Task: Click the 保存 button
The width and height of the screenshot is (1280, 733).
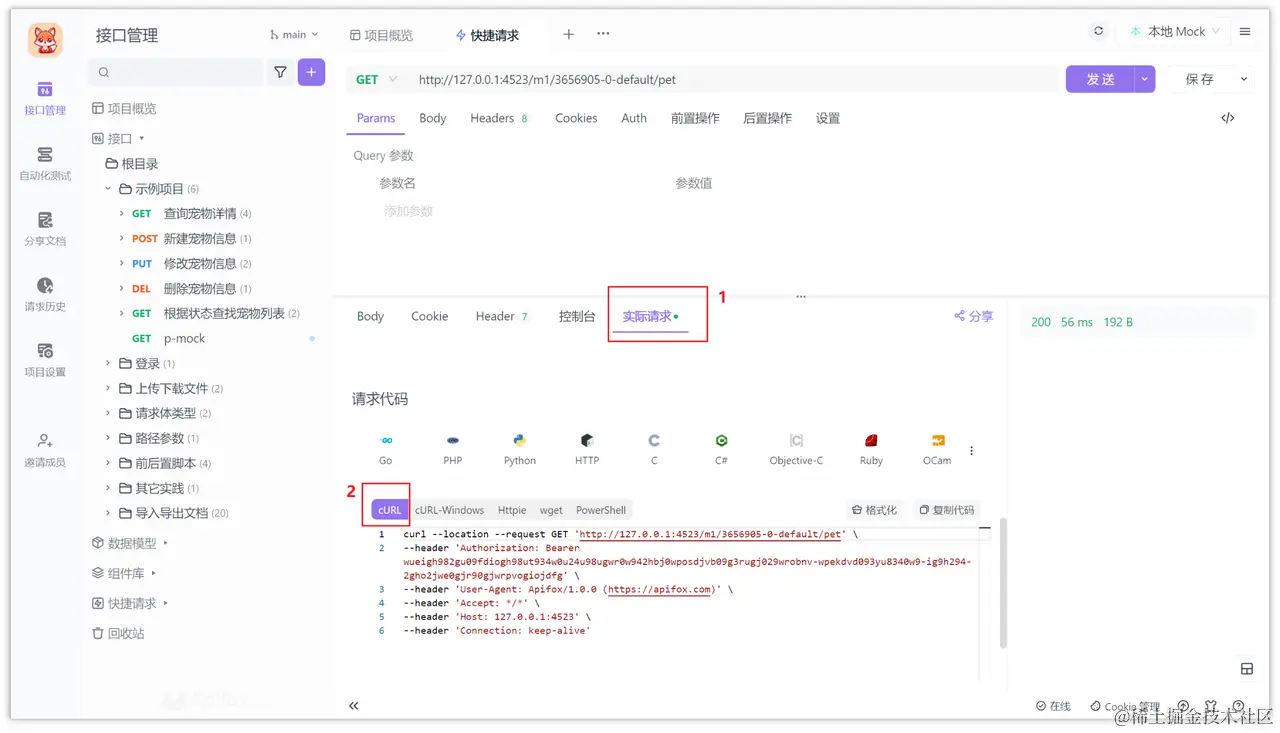Action: 1200,79
